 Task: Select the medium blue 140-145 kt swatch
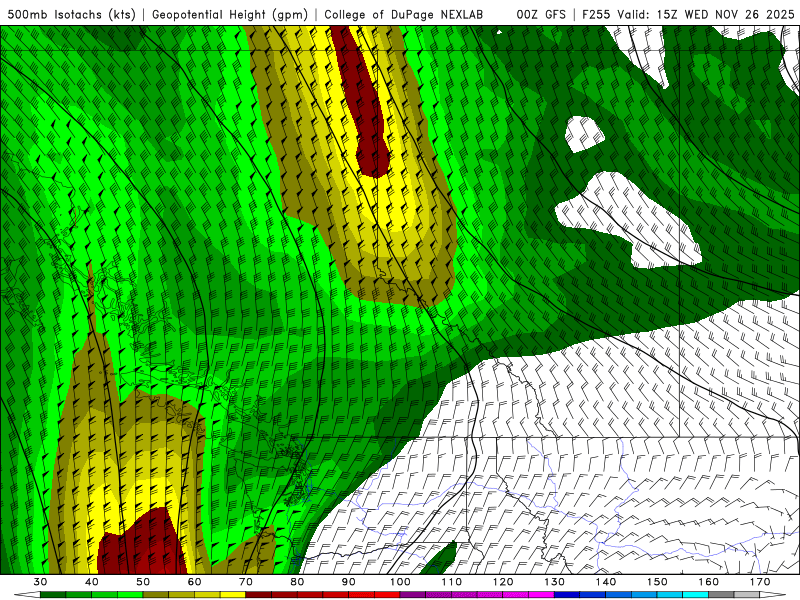(x=618, y=595)
